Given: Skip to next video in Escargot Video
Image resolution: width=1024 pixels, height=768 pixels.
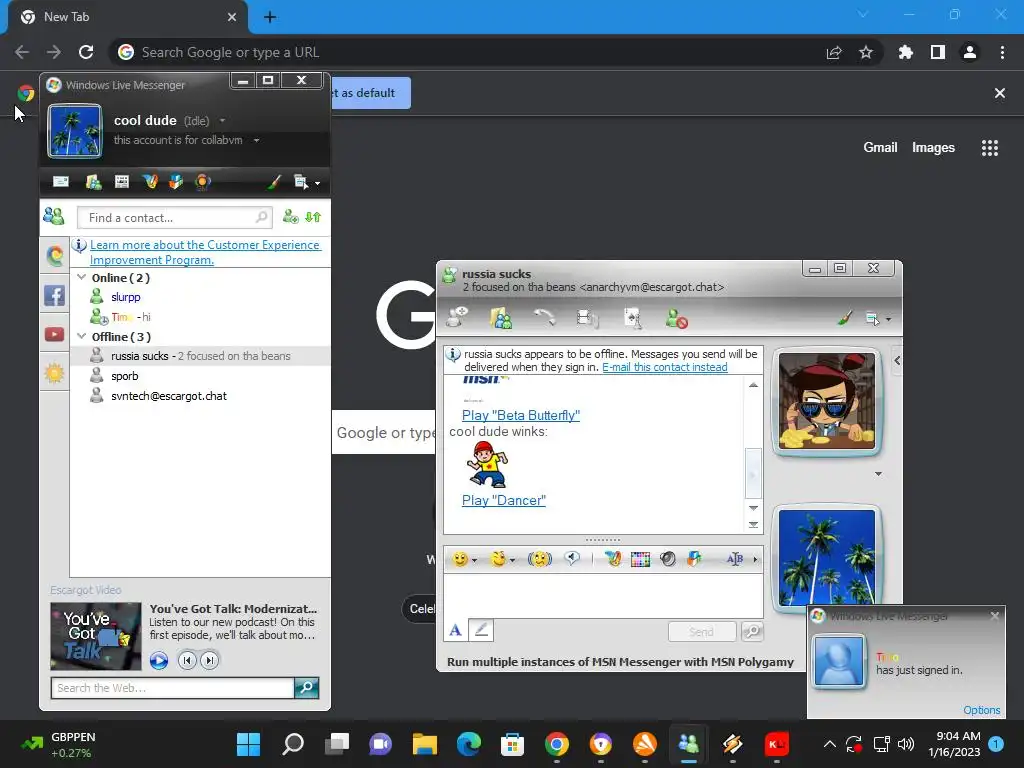Looking at the screenshot, I should tap(210, 661).
